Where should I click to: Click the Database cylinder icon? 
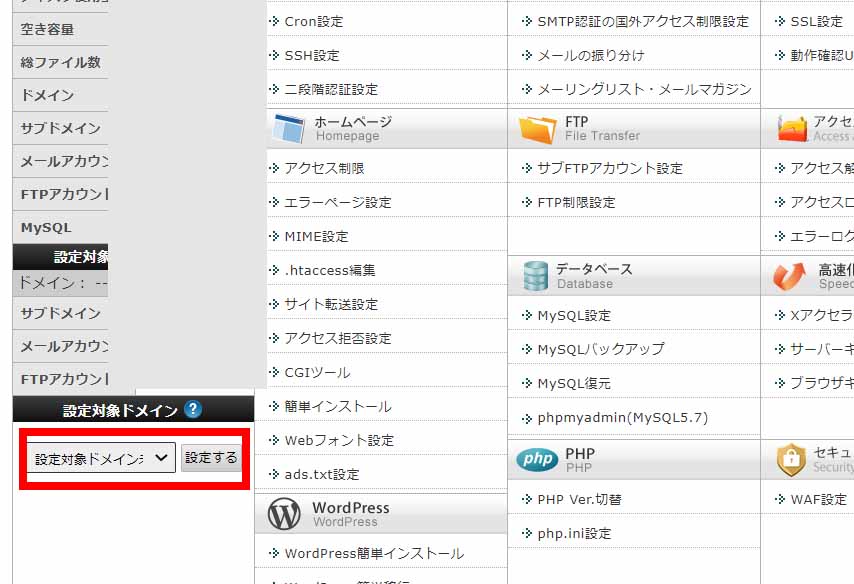[536, 276]
